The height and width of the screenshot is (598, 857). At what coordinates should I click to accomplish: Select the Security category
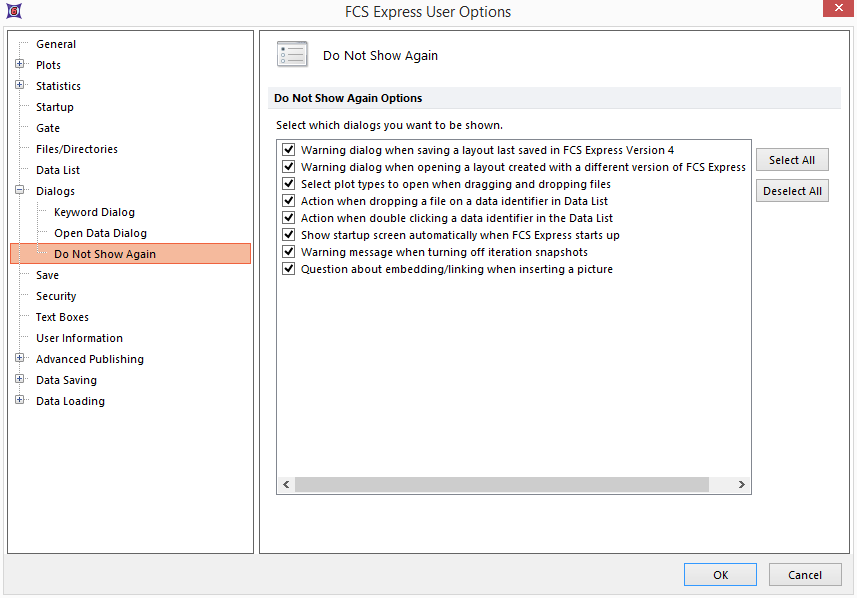(x=56, y=296)
